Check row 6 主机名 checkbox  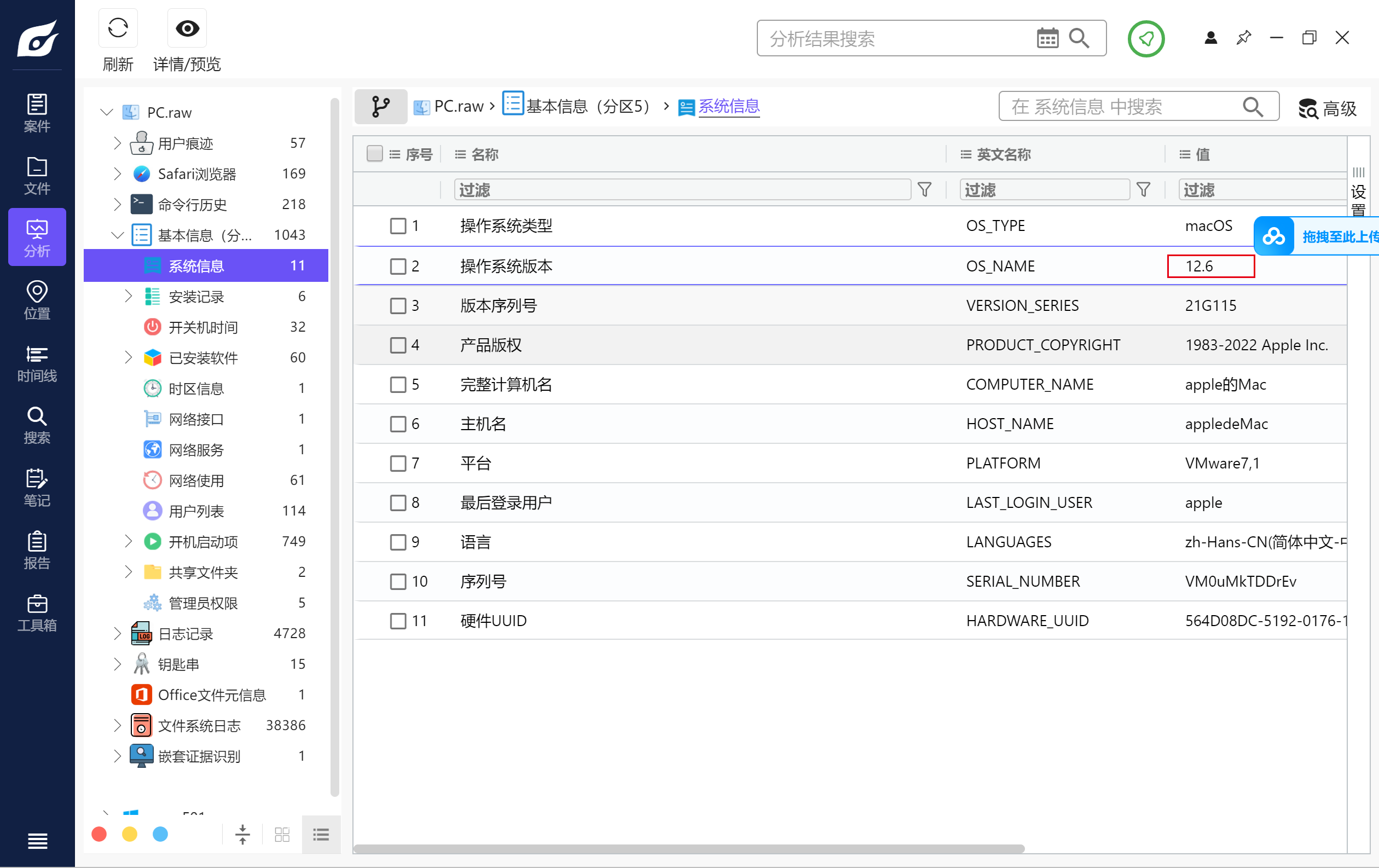[398, 424]
